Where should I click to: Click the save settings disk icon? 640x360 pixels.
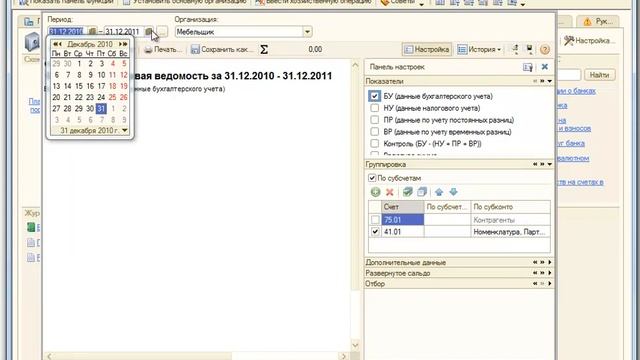[529, 49]
